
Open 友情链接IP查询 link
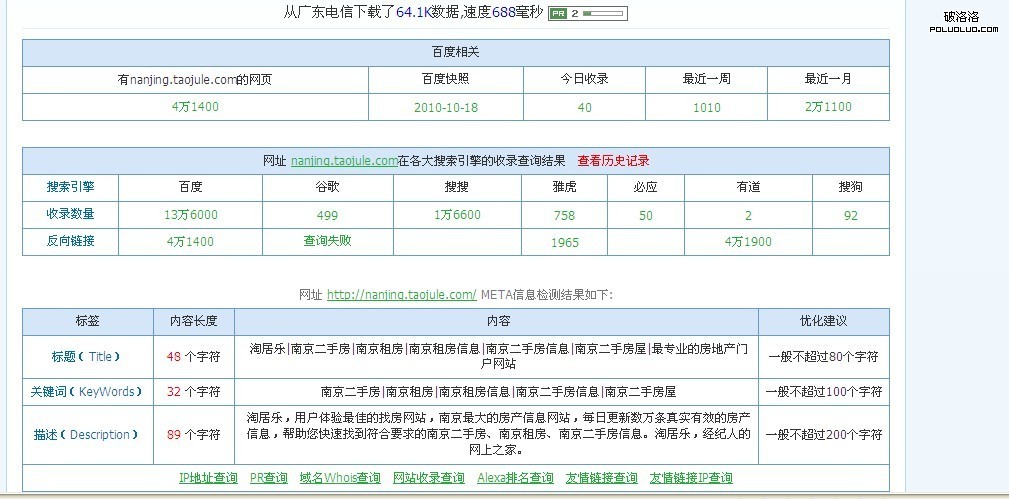(x=691, y=478)
